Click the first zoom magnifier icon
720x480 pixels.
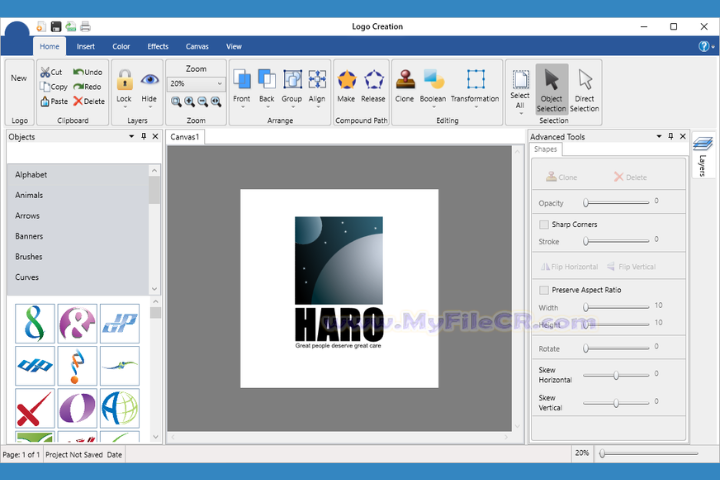[x=176, y=102]
